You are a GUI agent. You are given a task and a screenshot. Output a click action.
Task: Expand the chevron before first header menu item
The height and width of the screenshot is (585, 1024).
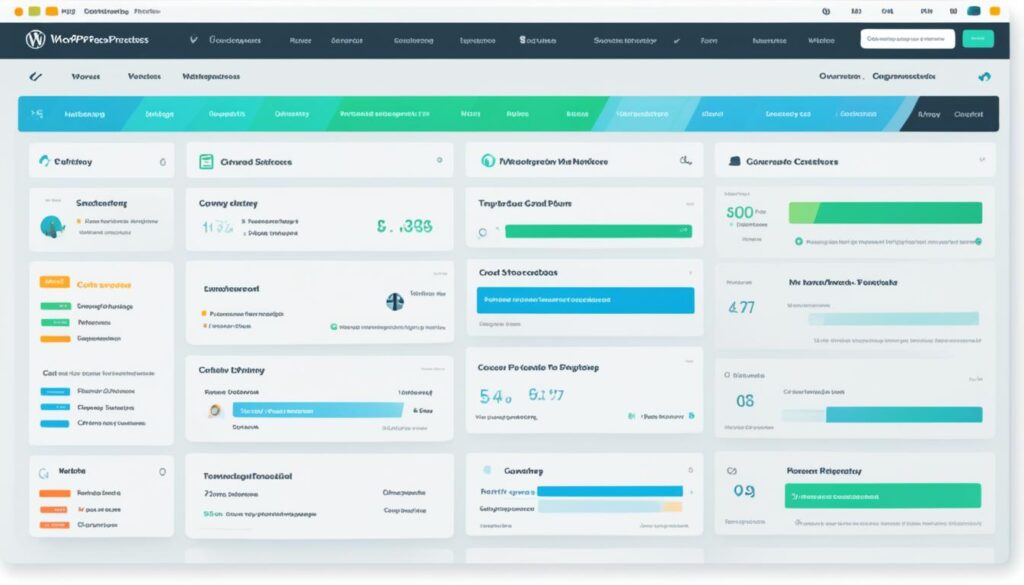click(x=193, y=40)
